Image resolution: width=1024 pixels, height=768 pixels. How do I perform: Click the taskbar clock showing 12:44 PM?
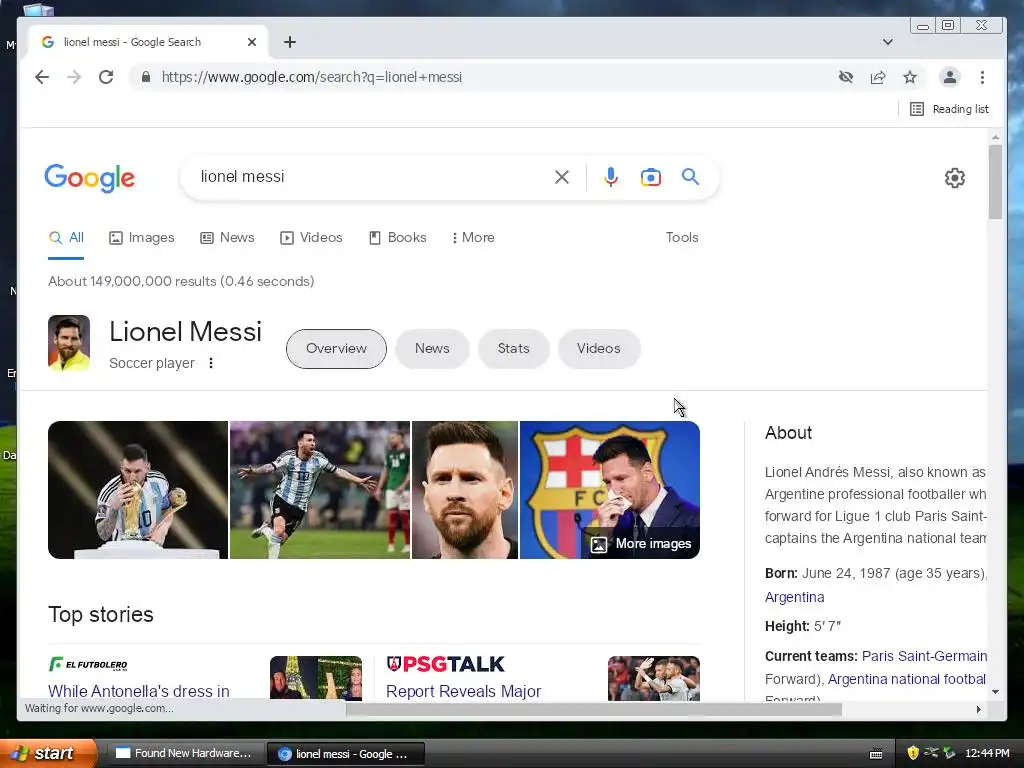click(987, 754)
